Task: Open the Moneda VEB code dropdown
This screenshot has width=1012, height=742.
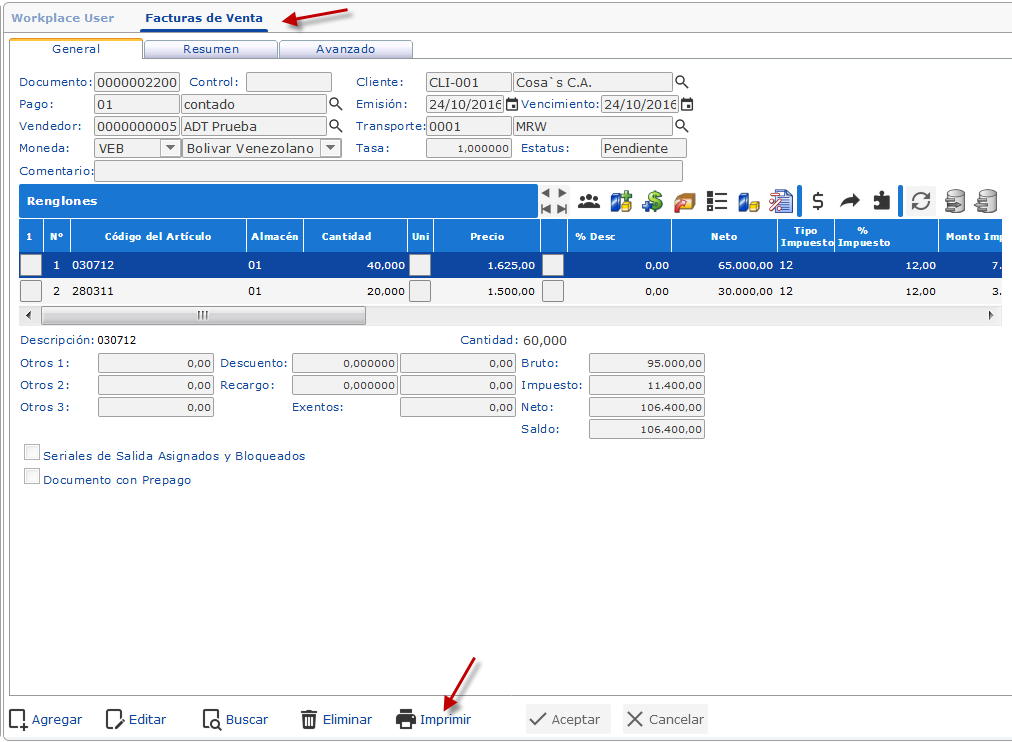Action: coord(169,148)
